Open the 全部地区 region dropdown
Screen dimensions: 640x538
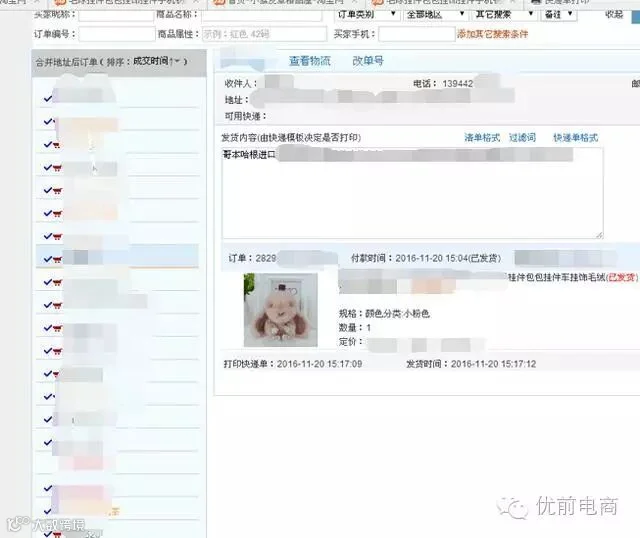click(436, 15)
